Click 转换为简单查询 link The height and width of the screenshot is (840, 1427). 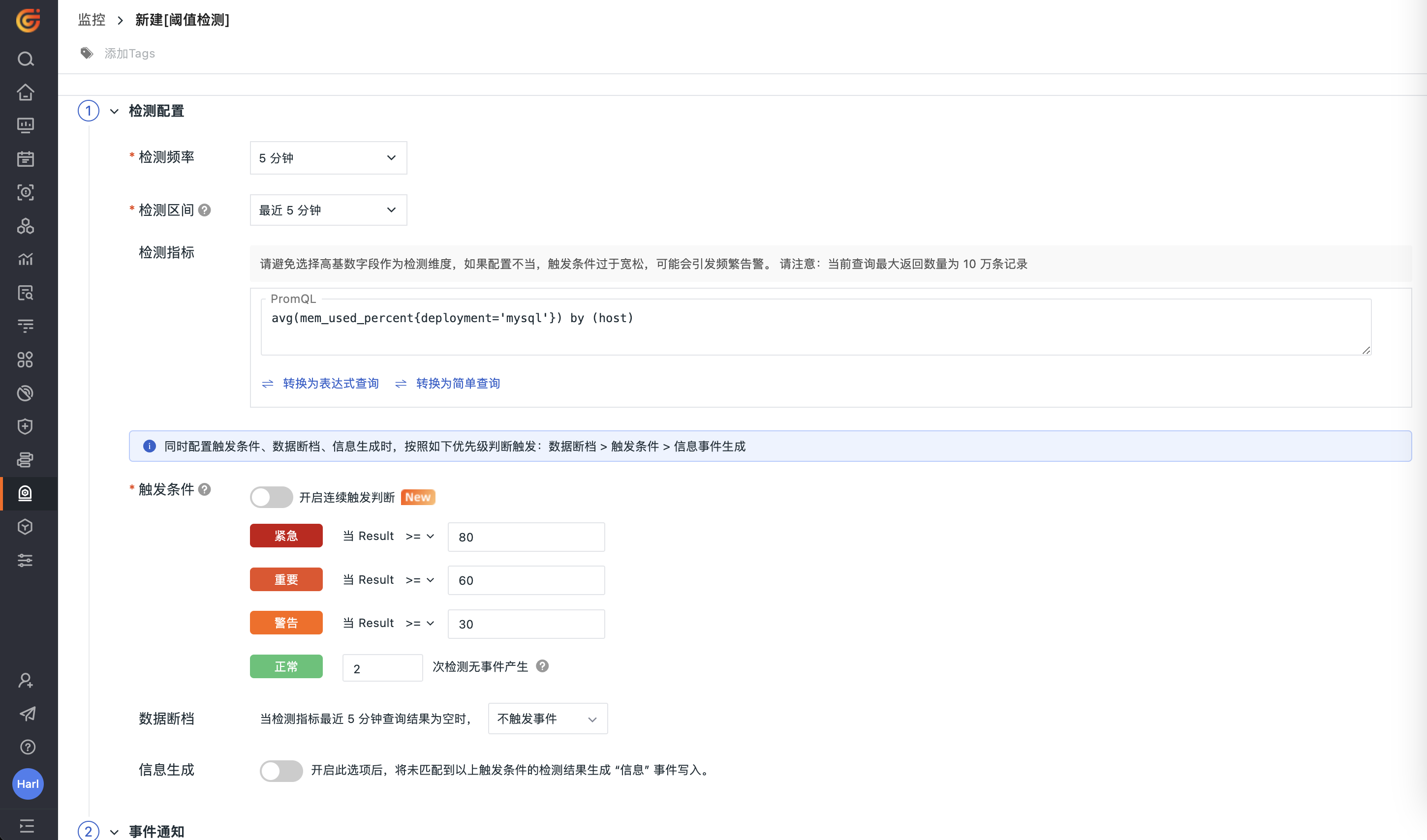[x=458, y=383]
